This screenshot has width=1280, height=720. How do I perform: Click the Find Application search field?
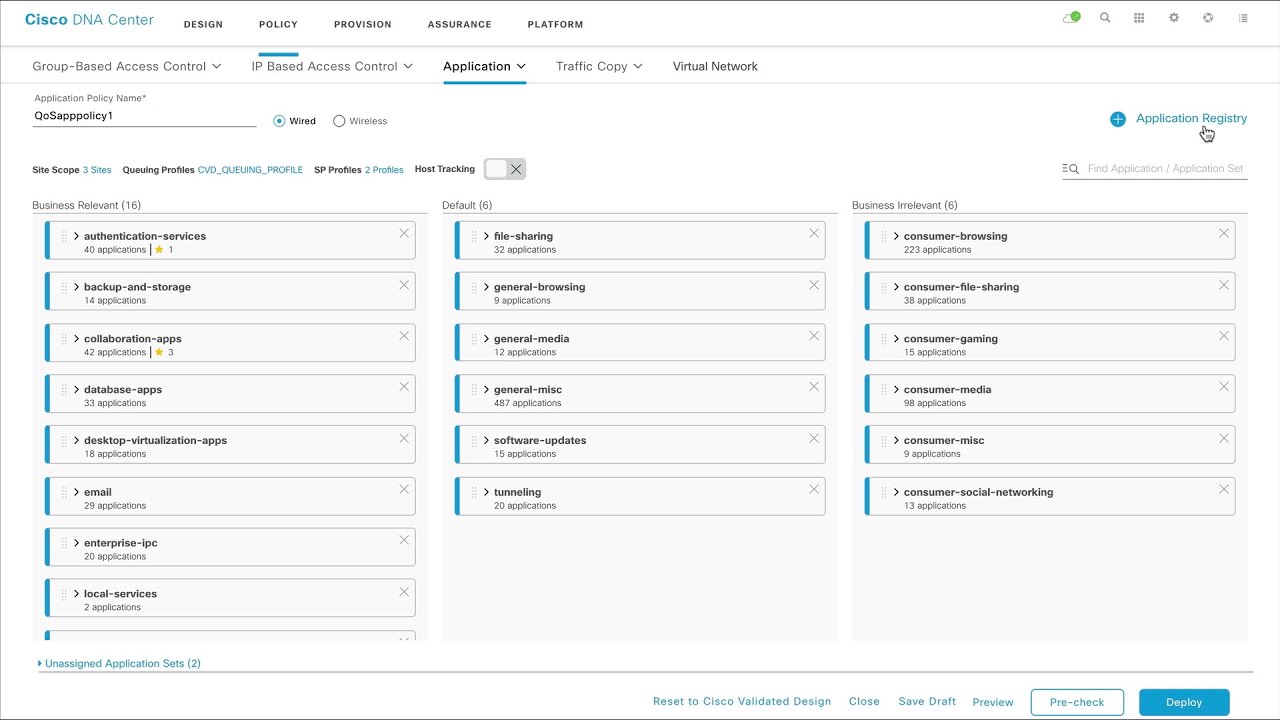coord(1166,169)
